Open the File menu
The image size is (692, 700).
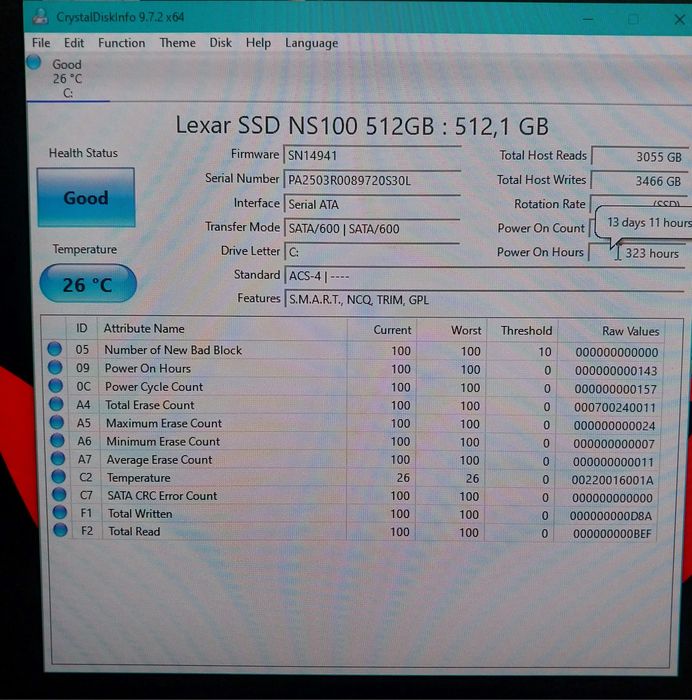click(41, 43)
